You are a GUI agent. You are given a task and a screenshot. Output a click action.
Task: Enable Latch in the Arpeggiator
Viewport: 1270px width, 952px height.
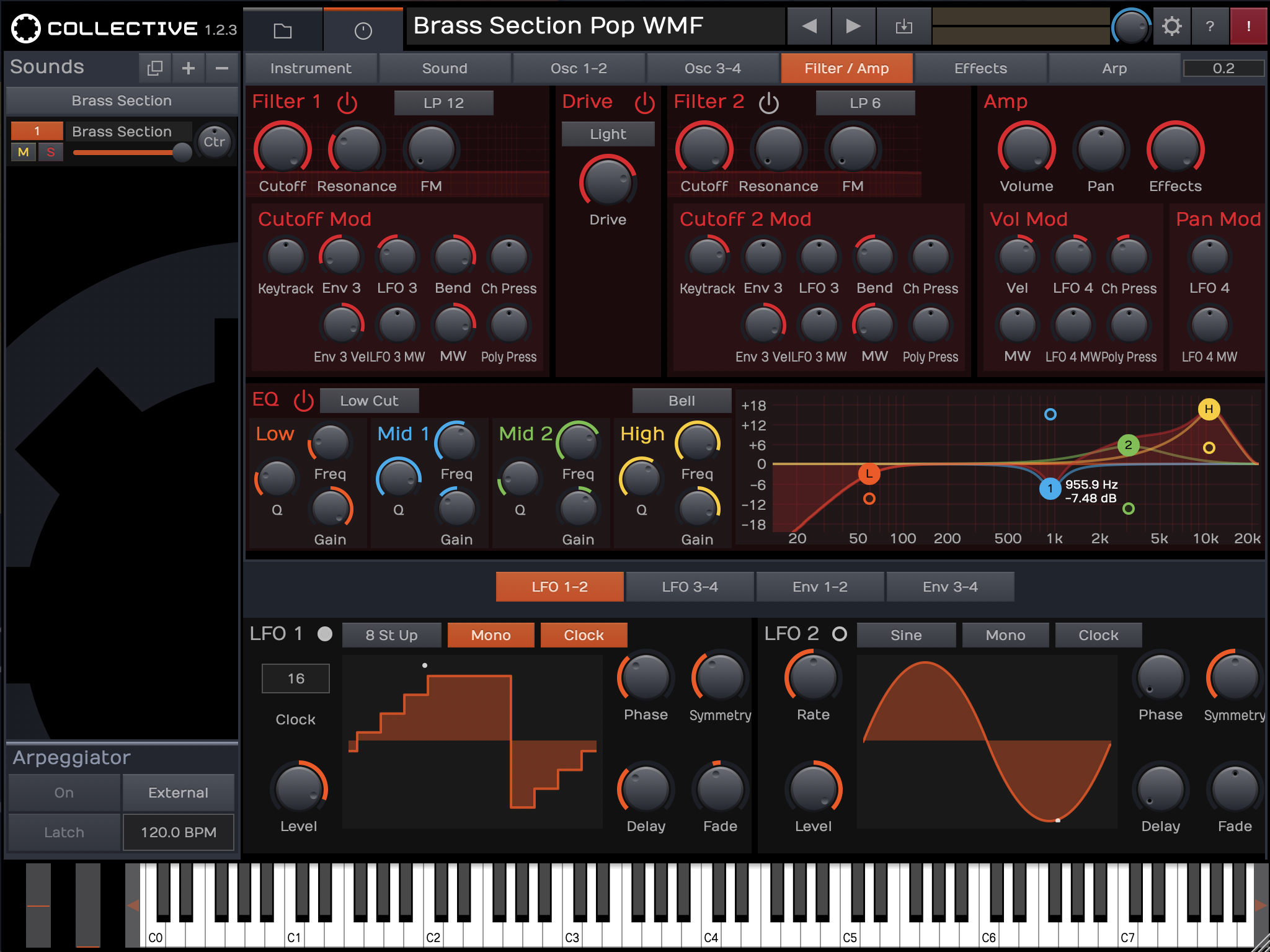click(63, 832)
